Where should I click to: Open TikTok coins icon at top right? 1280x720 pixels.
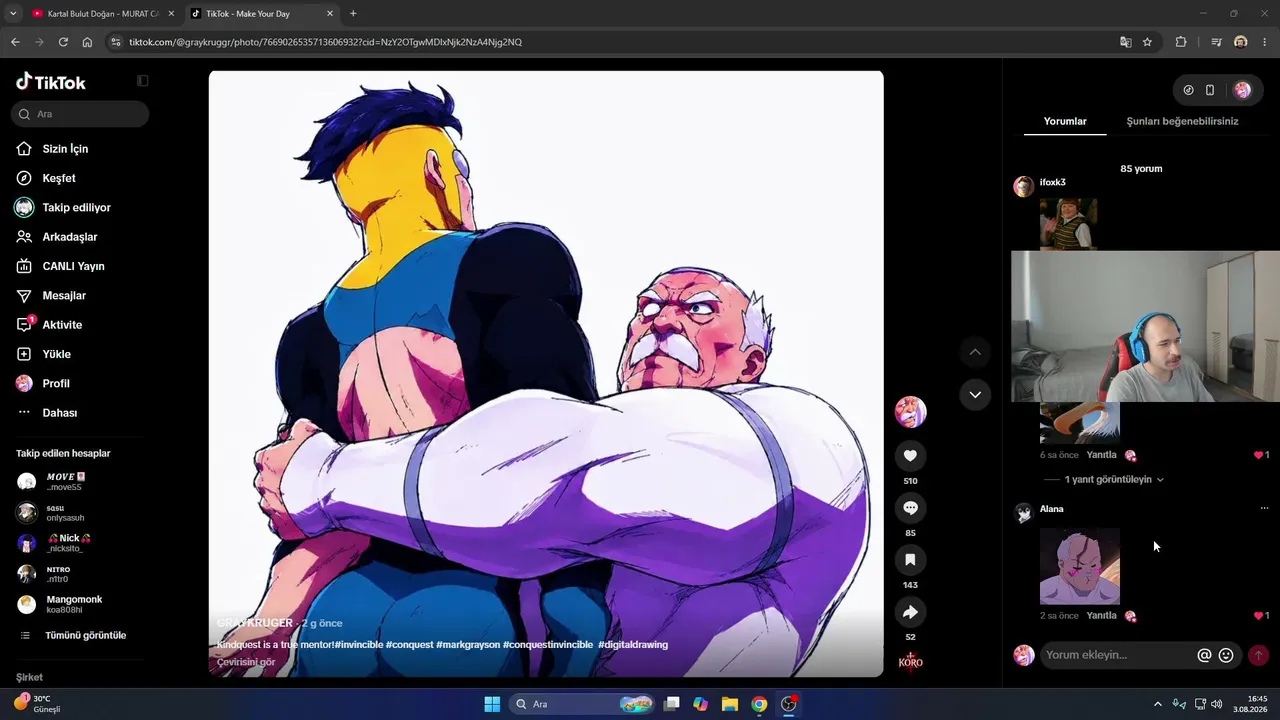click(1188, 90)
